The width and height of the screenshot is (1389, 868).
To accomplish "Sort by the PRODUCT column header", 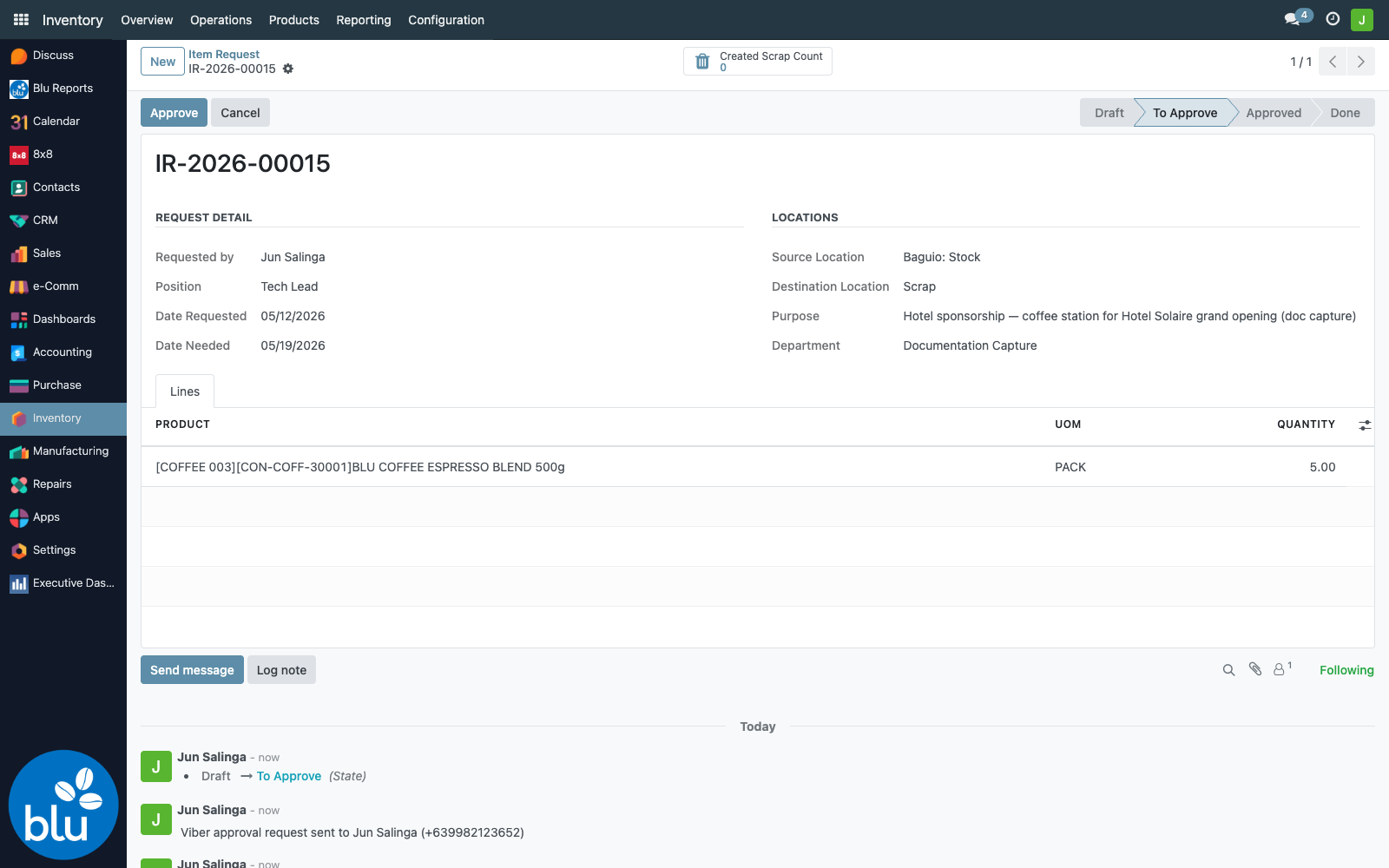I will pyautogui.click(x=182, y=424).
